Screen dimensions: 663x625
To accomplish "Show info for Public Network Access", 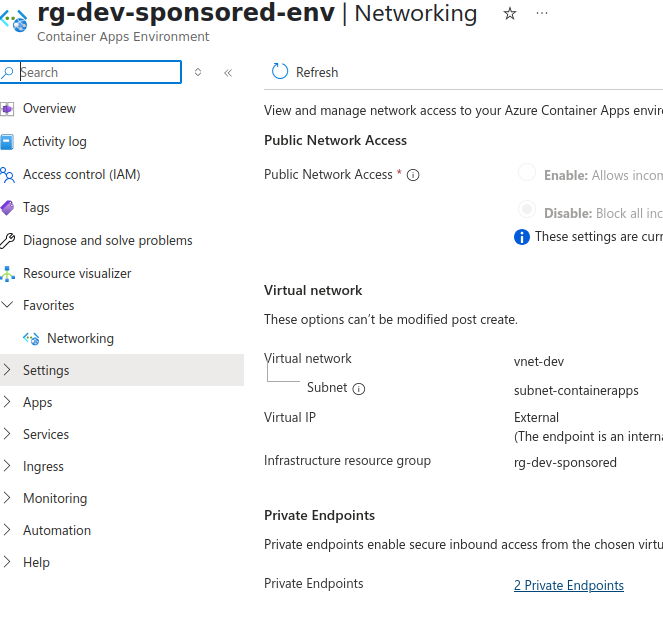I will (x=413, y=175).
